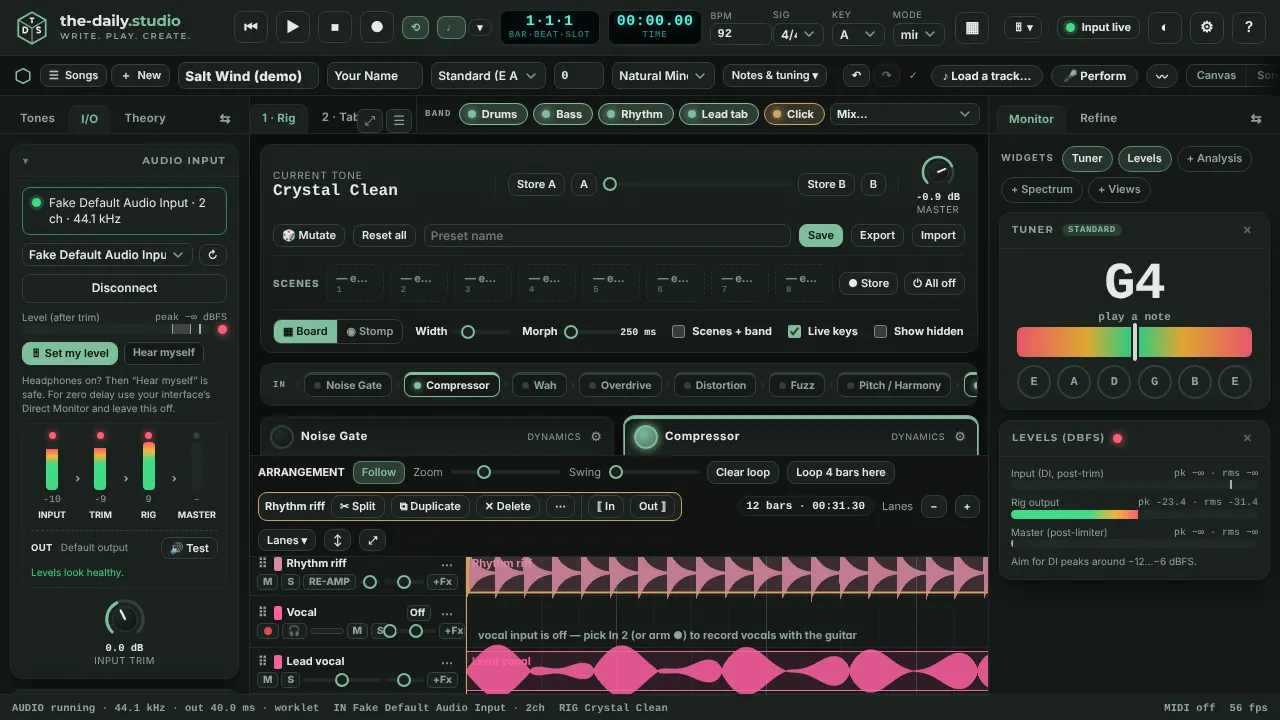Click the Disconnect button
The image size is (1280, 720).
[124, 288]
